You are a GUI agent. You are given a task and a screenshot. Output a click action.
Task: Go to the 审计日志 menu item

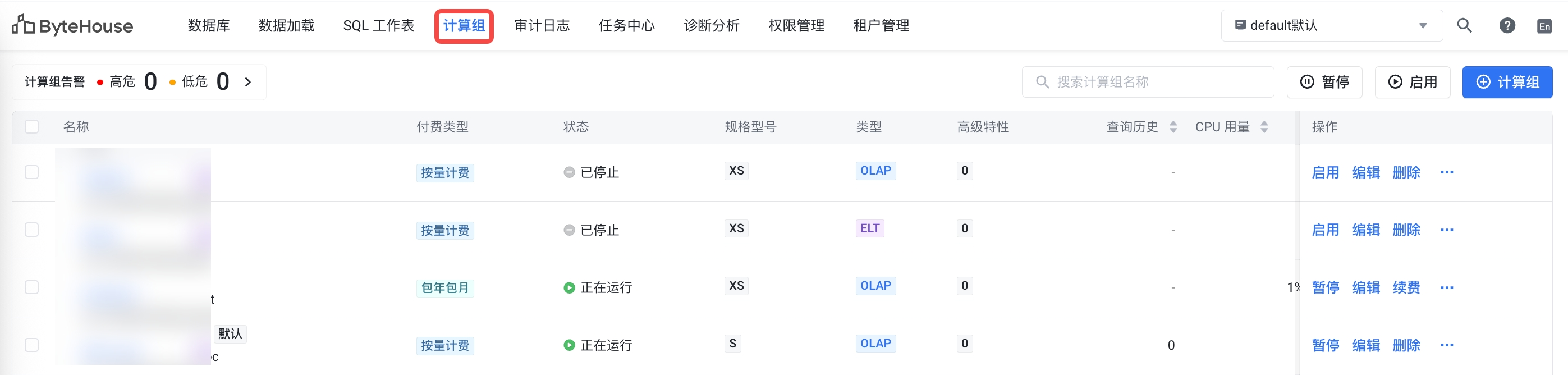point(542,26)
